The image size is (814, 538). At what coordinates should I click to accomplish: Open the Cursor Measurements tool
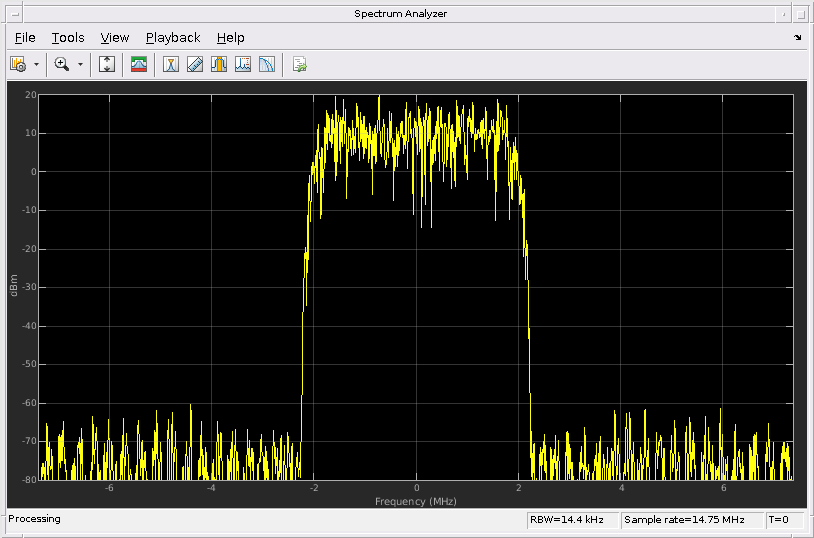pyautogui.click(x=171, y=64)
